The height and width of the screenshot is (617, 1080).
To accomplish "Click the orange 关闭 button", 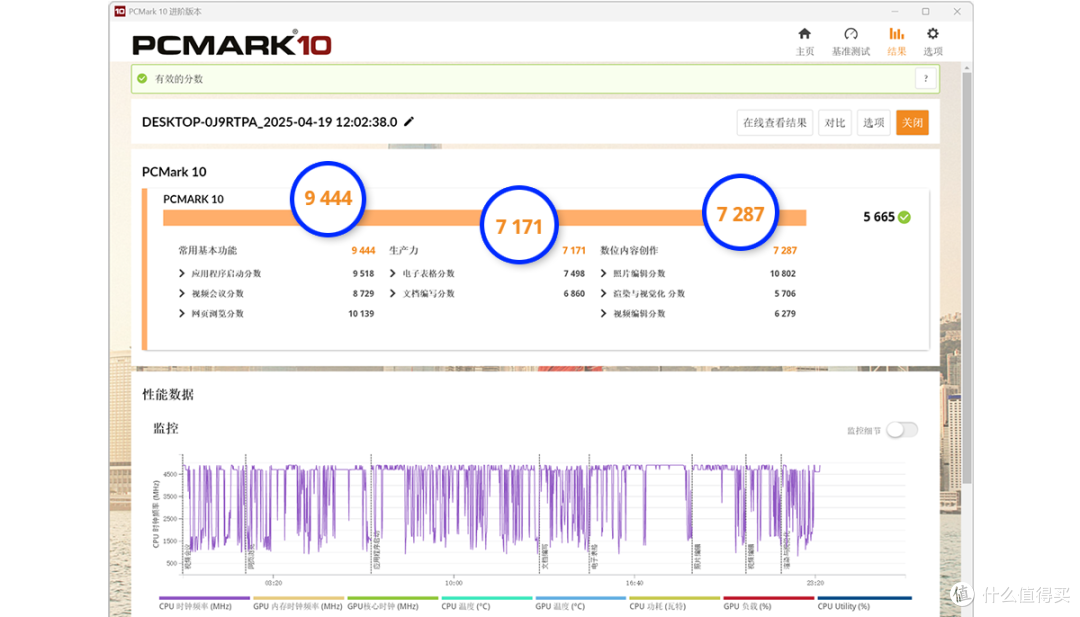I will (x=912, y=123).
